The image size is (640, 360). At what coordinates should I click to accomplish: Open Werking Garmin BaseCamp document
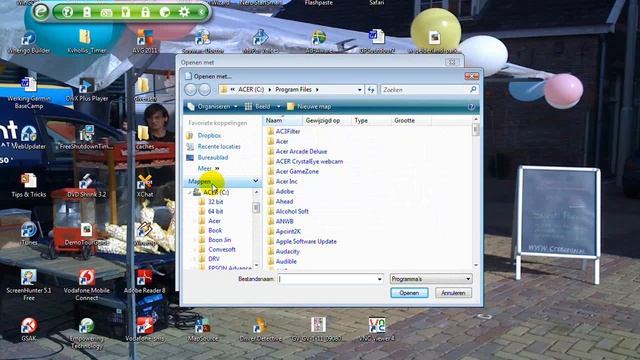click(x=29, y=93)
